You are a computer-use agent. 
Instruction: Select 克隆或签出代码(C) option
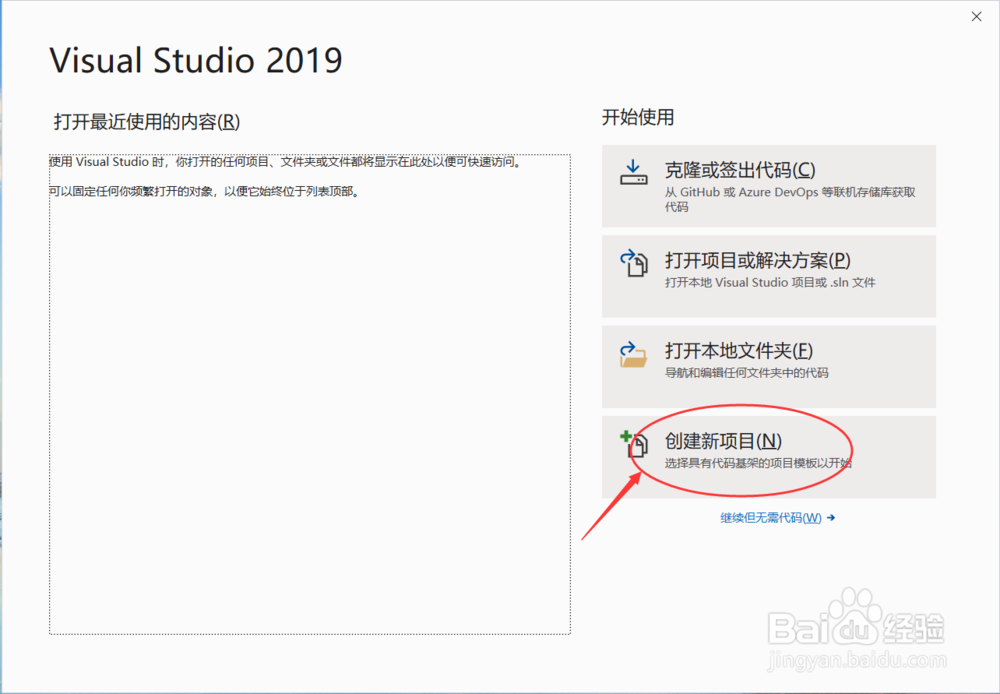click(x=768, y=186)
